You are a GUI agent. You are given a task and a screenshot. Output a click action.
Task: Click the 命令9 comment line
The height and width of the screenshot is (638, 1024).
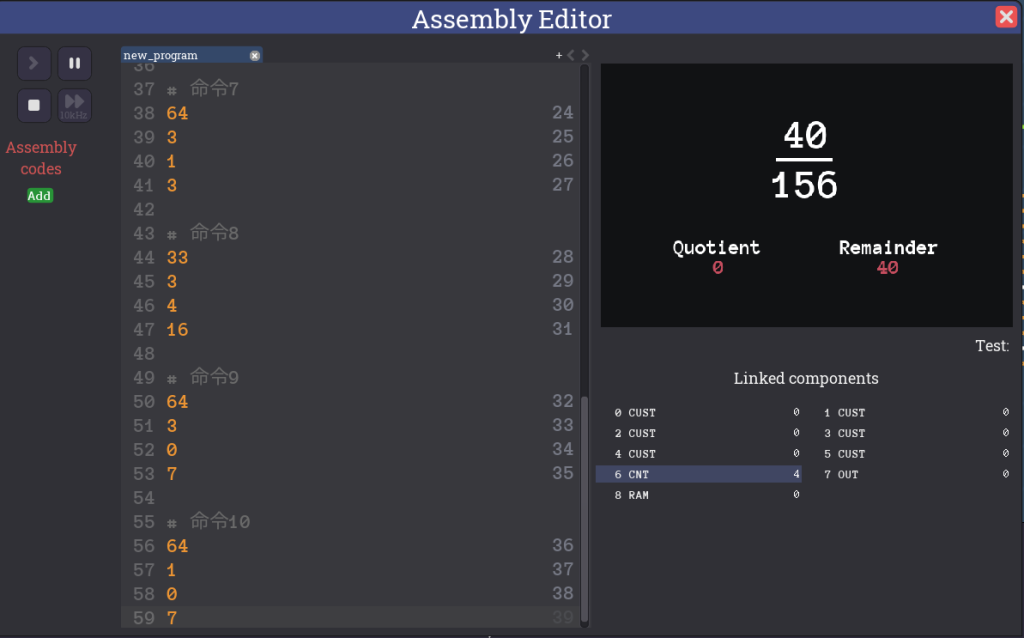[215, 378]
